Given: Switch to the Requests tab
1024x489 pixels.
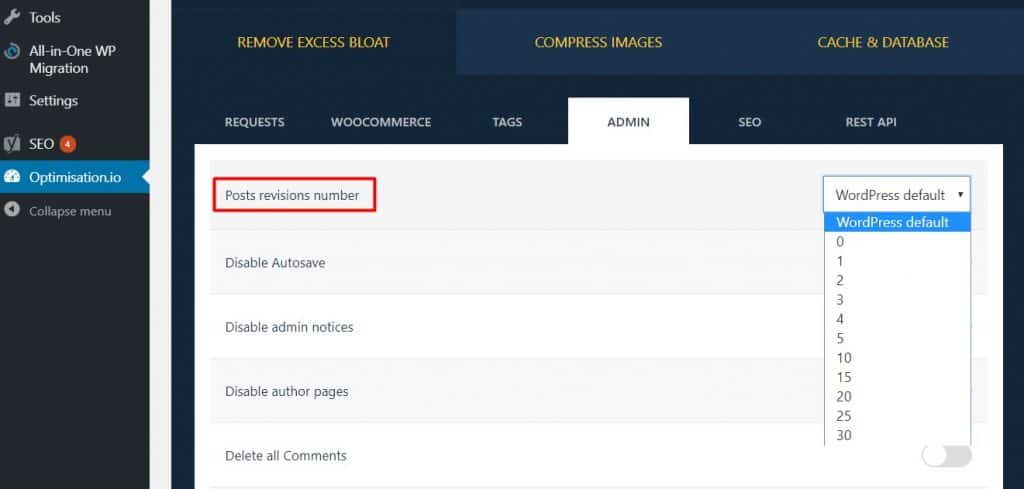Looking at the screenshot, I should point(255,122).
